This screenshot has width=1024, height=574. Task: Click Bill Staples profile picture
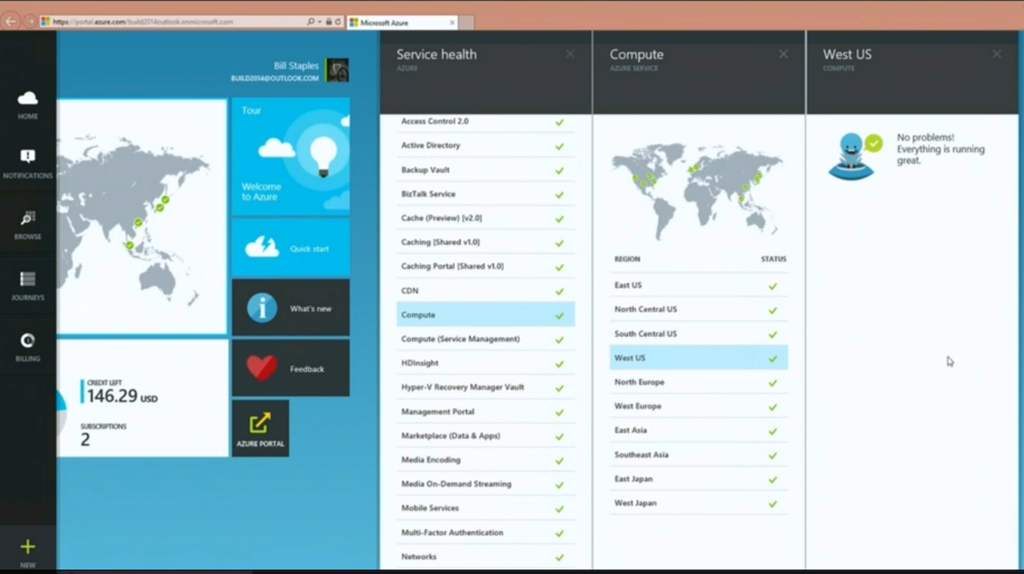(x=338, y=70)
